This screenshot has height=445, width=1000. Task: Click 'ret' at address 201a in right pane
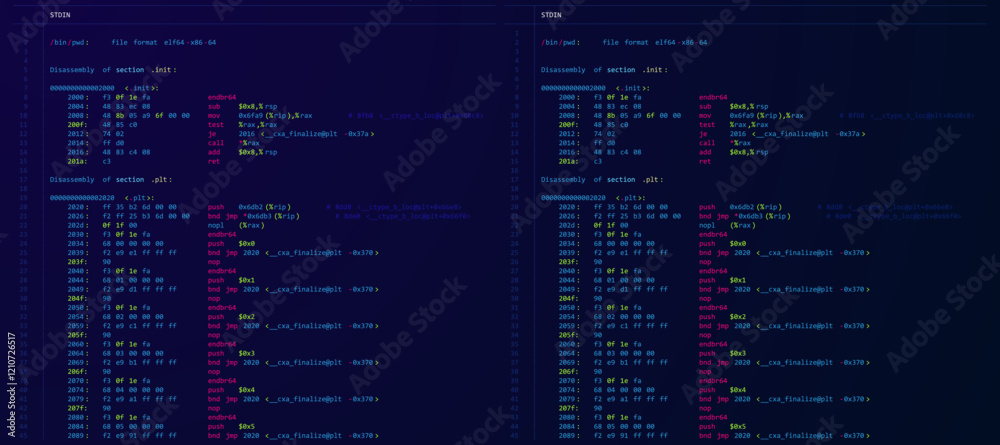click(705, 161)
